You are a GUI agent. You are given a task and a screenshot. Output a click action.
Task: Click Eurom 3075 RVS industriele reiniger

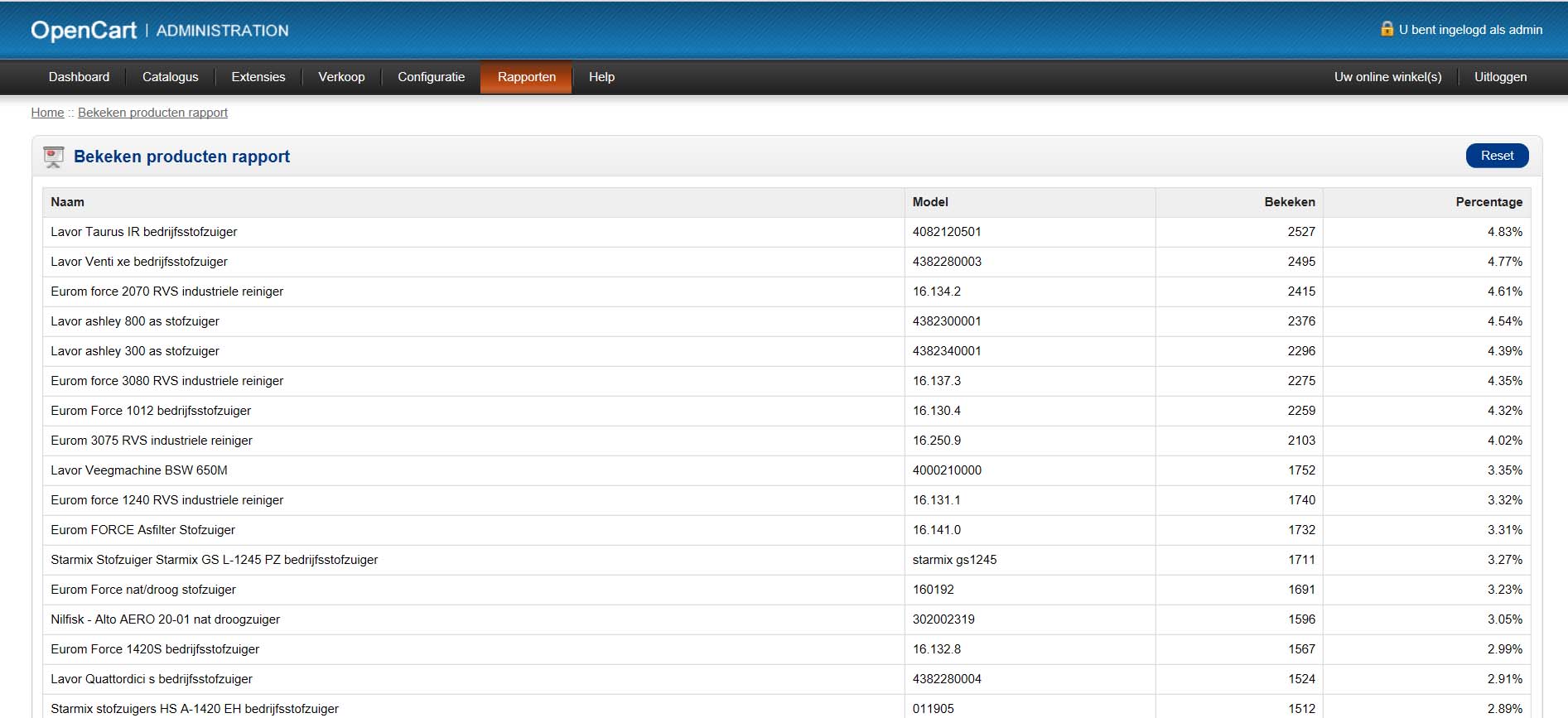coord(152,441)
